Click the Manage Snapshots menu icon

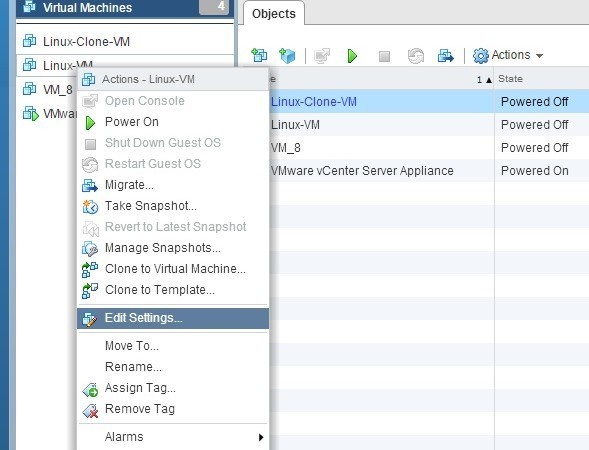90,249
